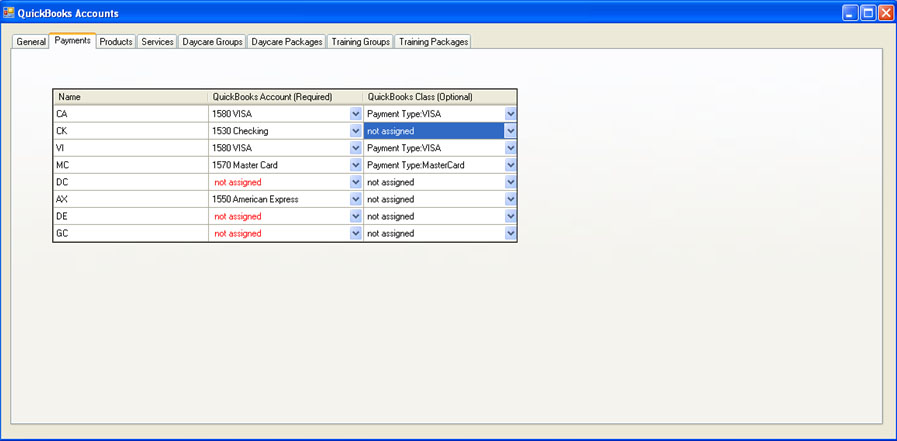Image resolution: width=897 pixels, height=441 pixels.
Task: Open QuickBooks Class dropdown for DC row
Action: (x=511, y=182)
